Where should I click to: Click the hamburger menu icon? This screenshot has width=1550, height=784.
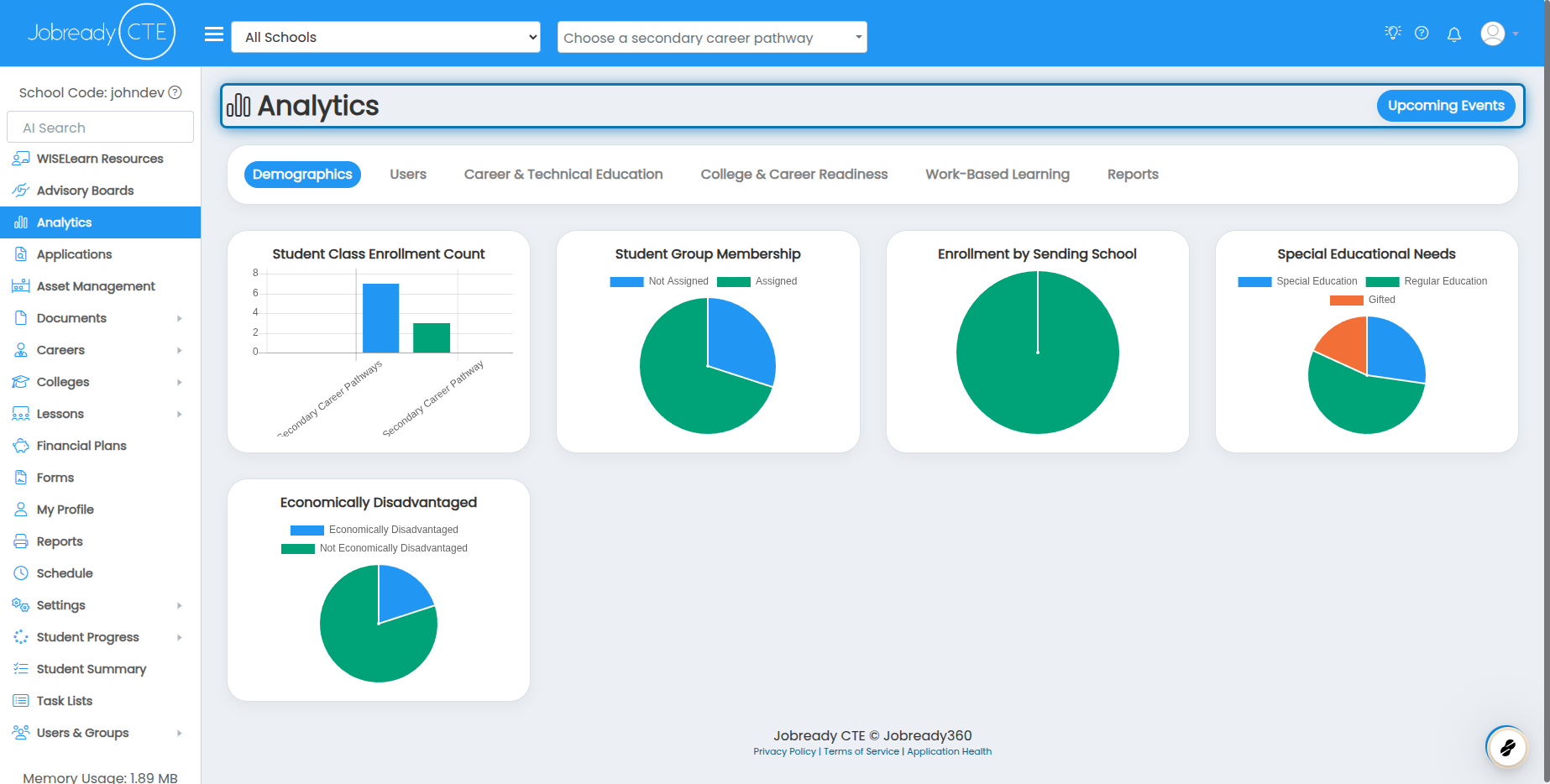214,34
